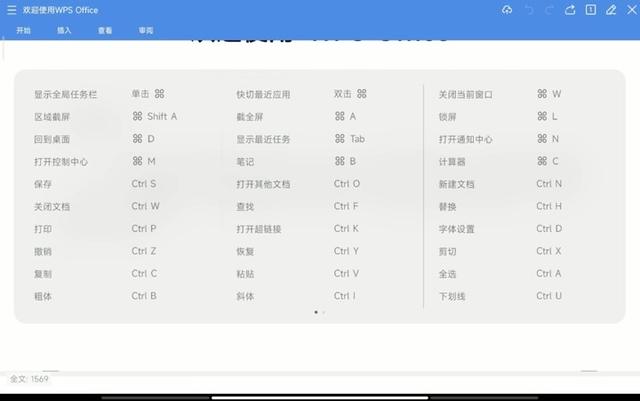Viewport: 640px width, 401px height.
Task: Click the Ctrl Z shortcut text
Action: (144, 251)
